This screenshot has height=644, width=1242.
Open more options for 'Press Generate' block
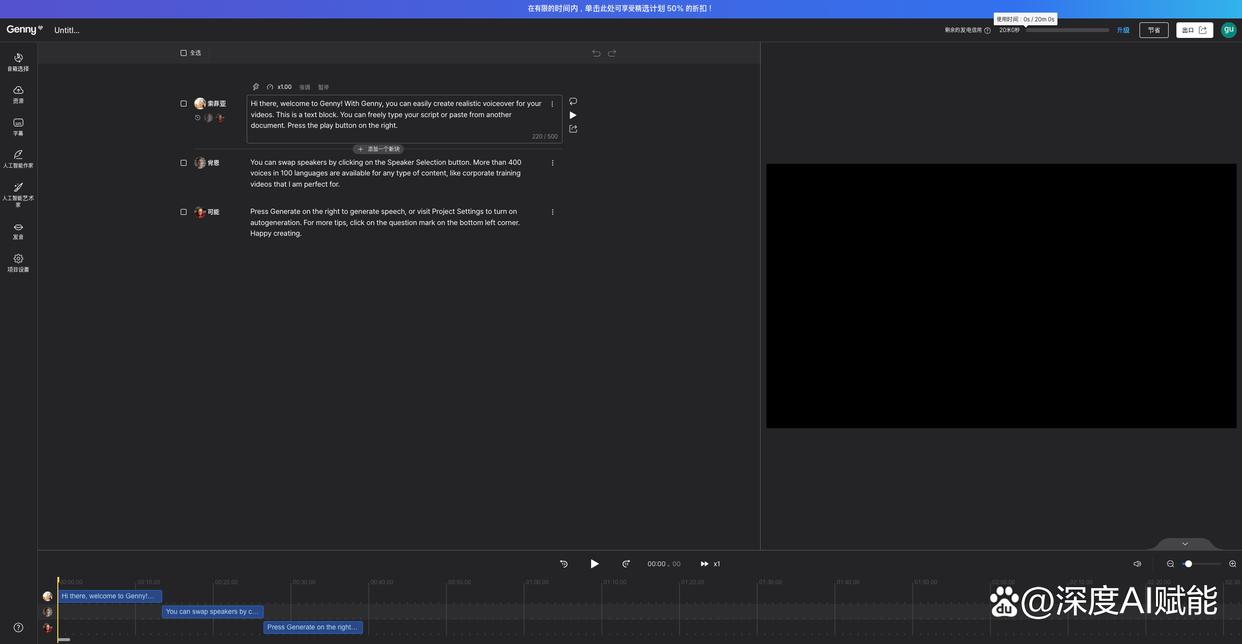tap(552, 212)
